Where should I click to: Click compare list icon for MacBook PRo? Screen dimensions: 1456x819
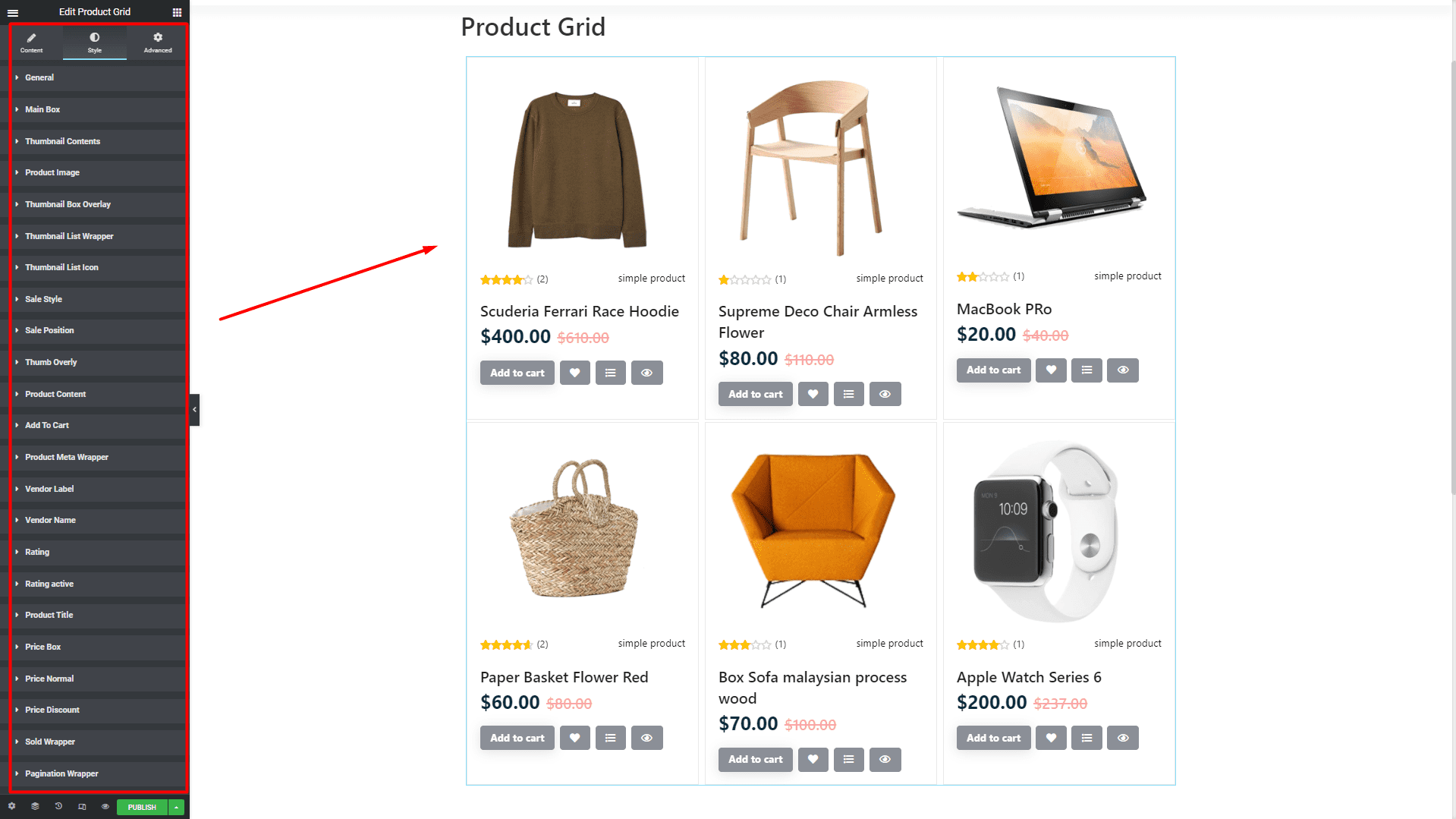click(x=1086, y=370)
